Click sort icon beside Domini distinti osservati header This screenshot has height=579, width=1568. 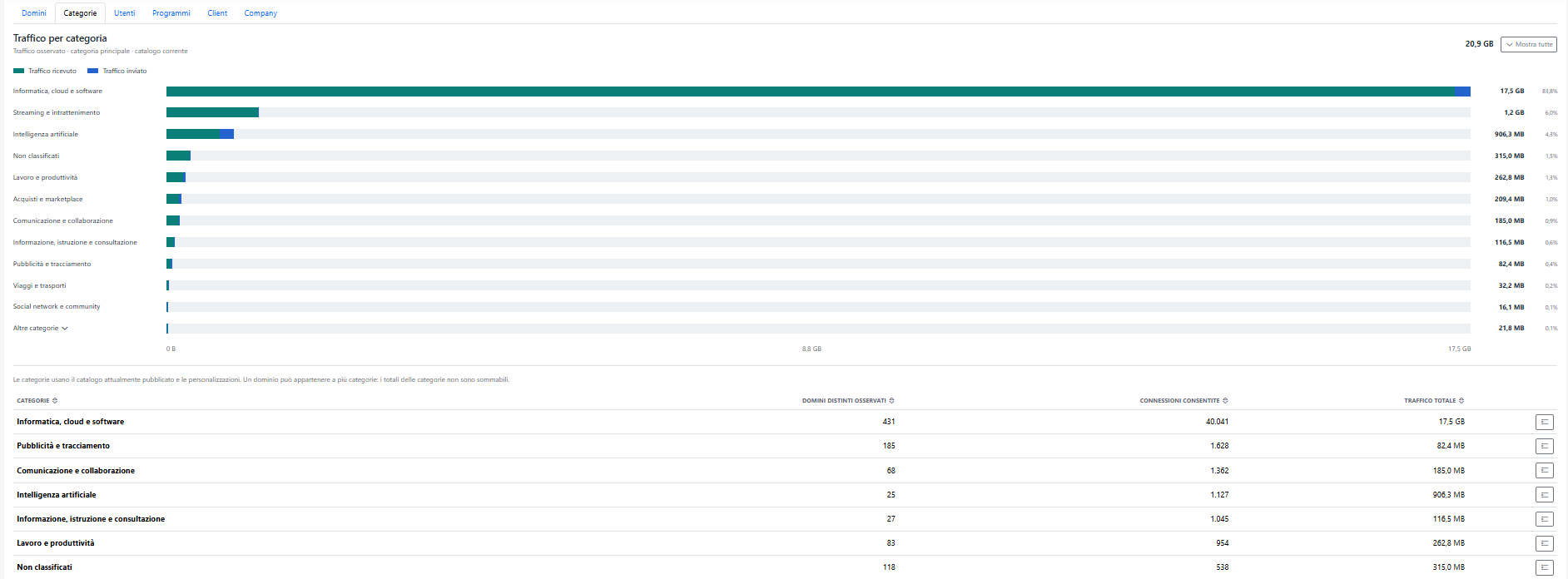pos(891,401)
